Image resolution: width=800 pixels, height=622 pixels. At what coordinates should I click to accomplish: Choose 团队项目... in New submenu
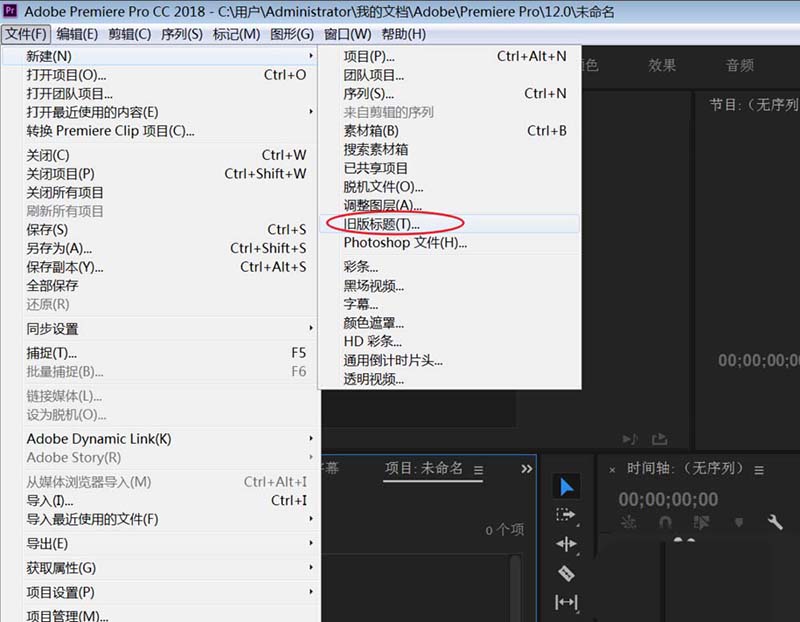pyautogui.click(x=449, y=75)
